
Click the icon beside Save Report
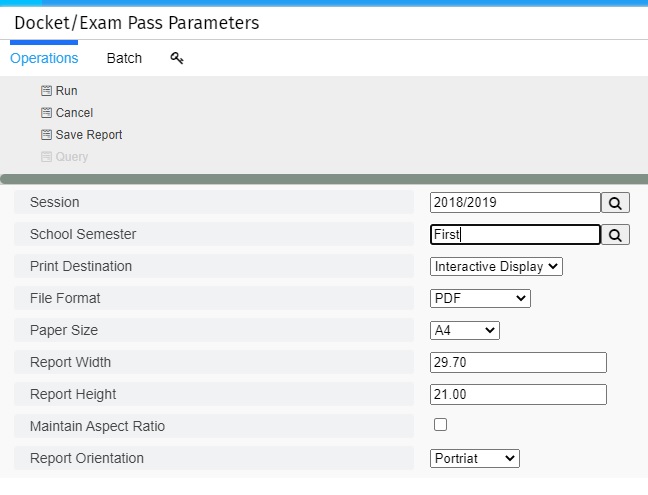click(46, 135)
